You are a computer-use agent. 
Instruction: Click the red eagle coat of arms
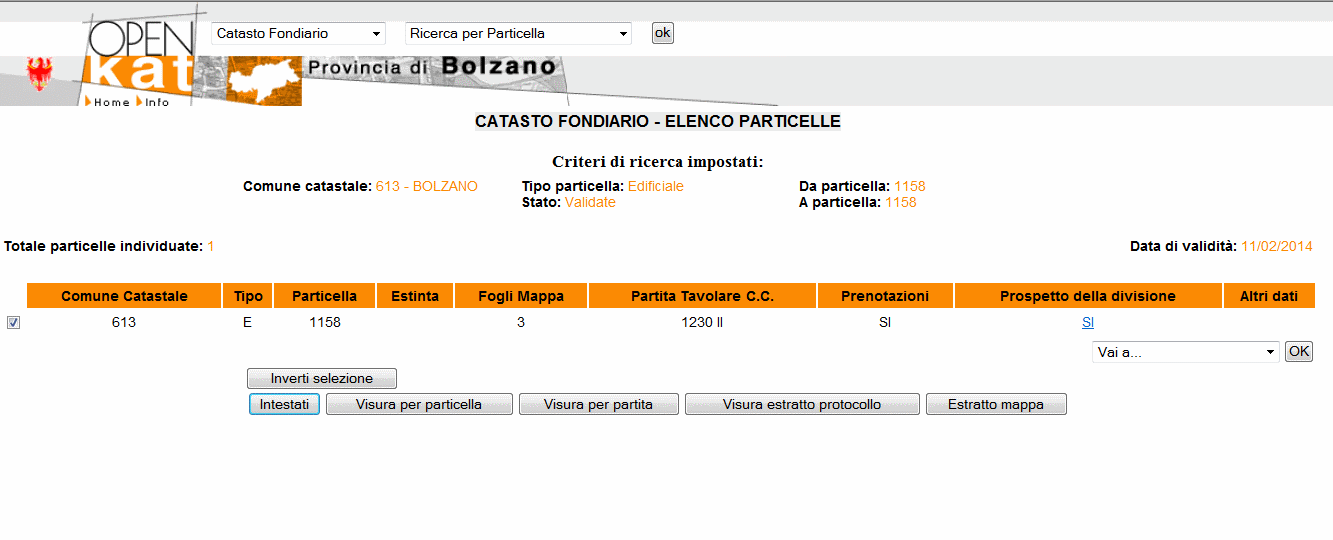[x=41, y=74]
